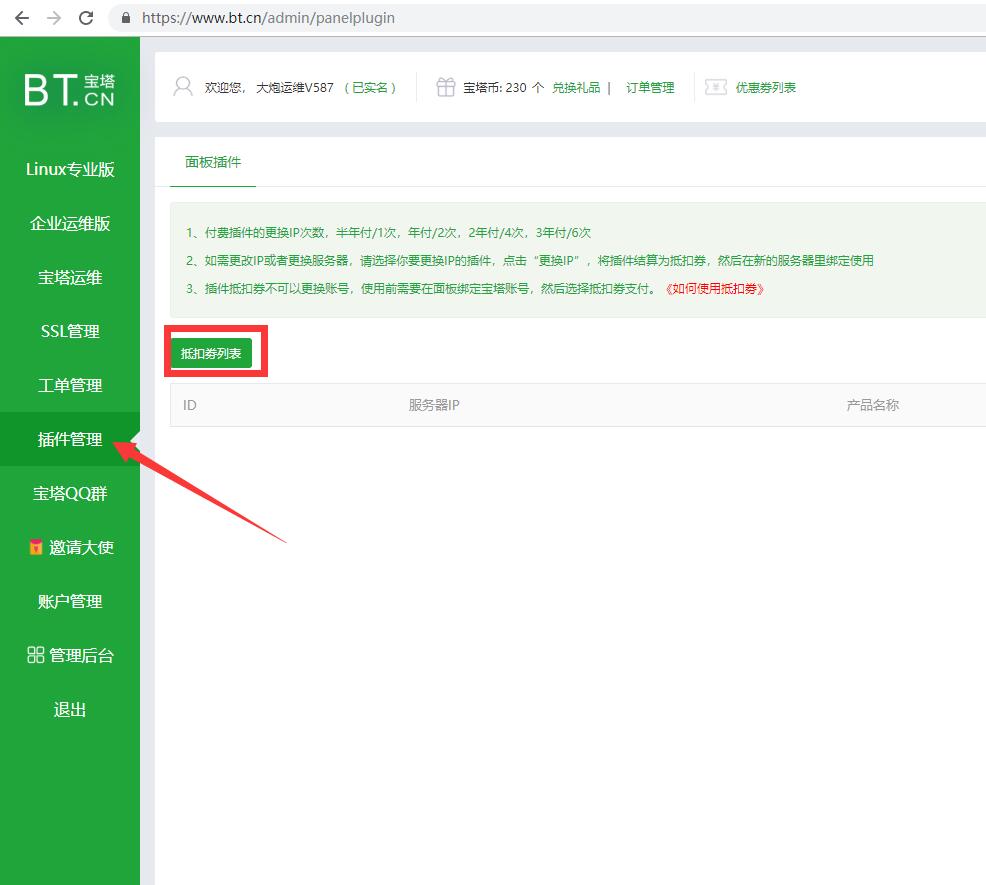Image resolution: width=986 pixels, height=885 pixels.
Task: Click the BT.CN logo
Action: pyautogui.click(x=70, y=90)
